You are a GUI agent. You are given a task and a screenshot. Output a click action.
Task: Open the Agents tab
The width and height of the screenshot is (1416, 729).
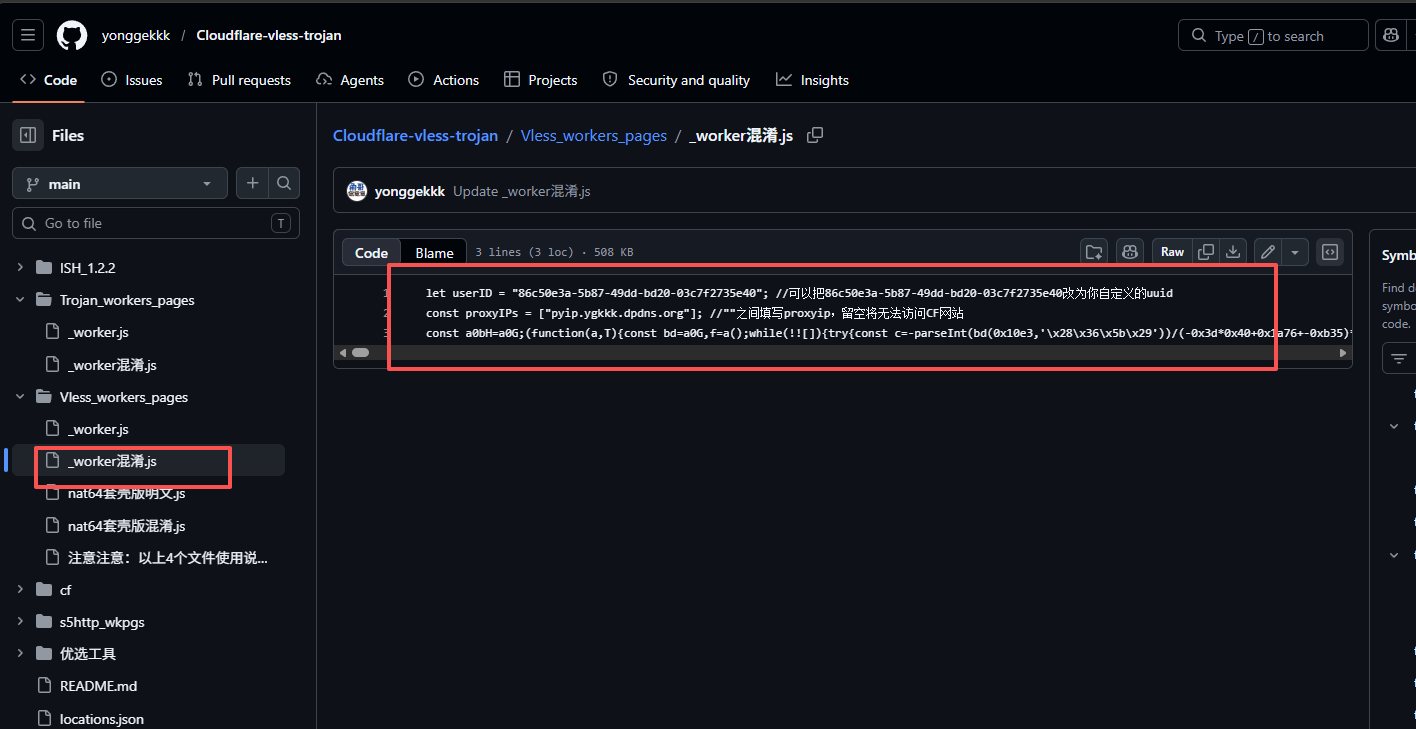coord(350,80)
